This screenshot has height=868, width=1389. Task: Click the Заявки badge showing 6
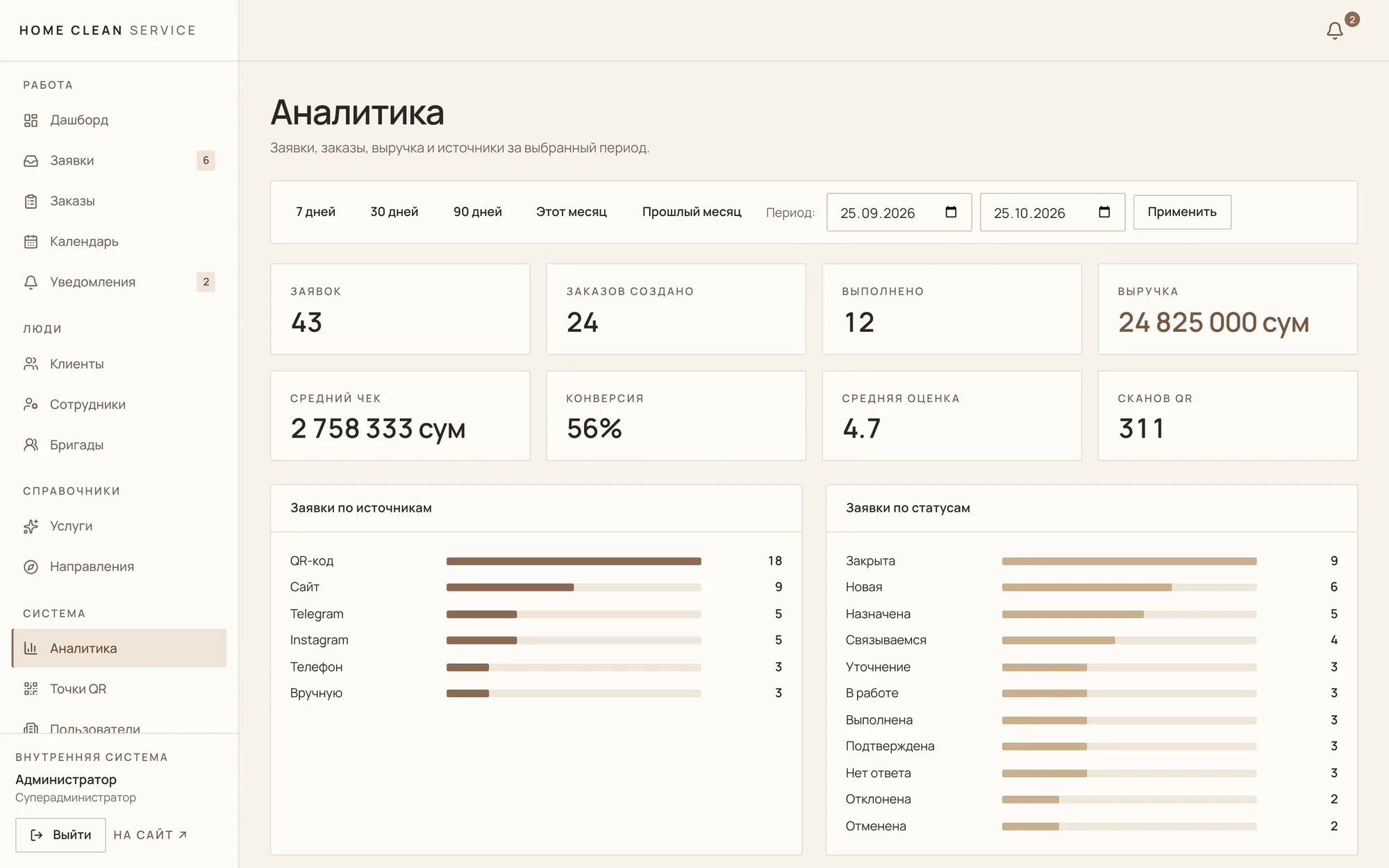click(206, 160)
